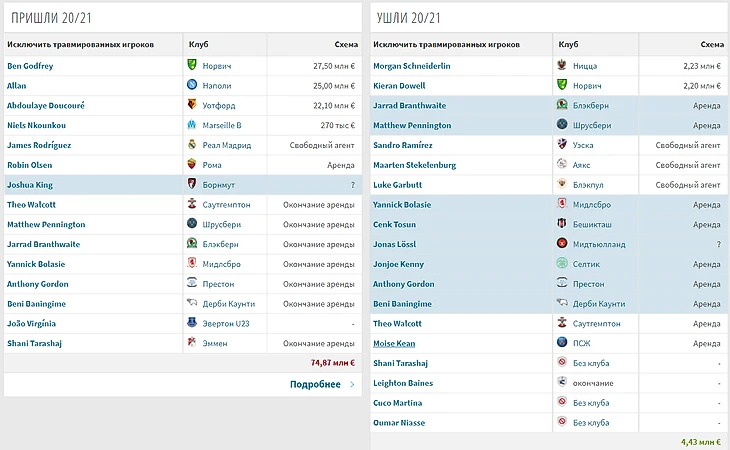730x450 pixels.
Task: Toggle exclude injured players in arrivals table
Action: [64, 45]
